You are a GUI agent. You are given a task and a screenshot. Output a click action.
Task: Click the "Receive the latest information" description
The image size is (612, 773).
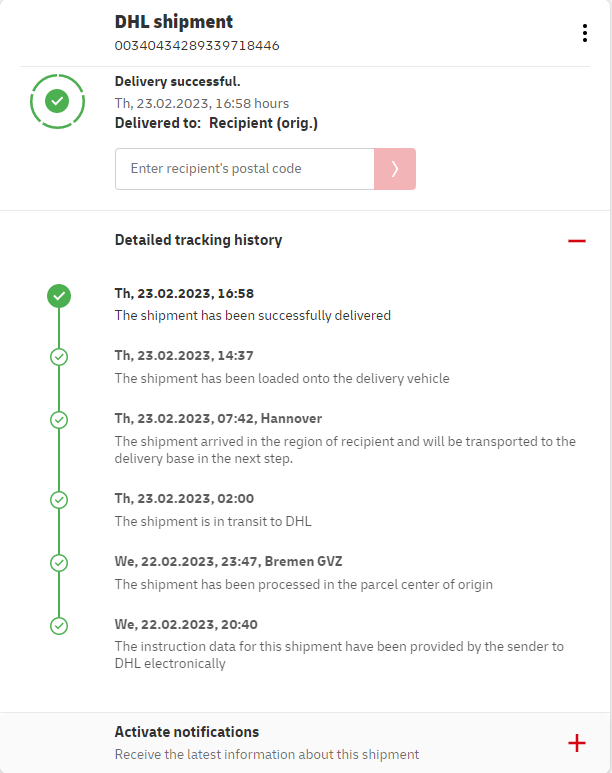(x=267, y=755)
